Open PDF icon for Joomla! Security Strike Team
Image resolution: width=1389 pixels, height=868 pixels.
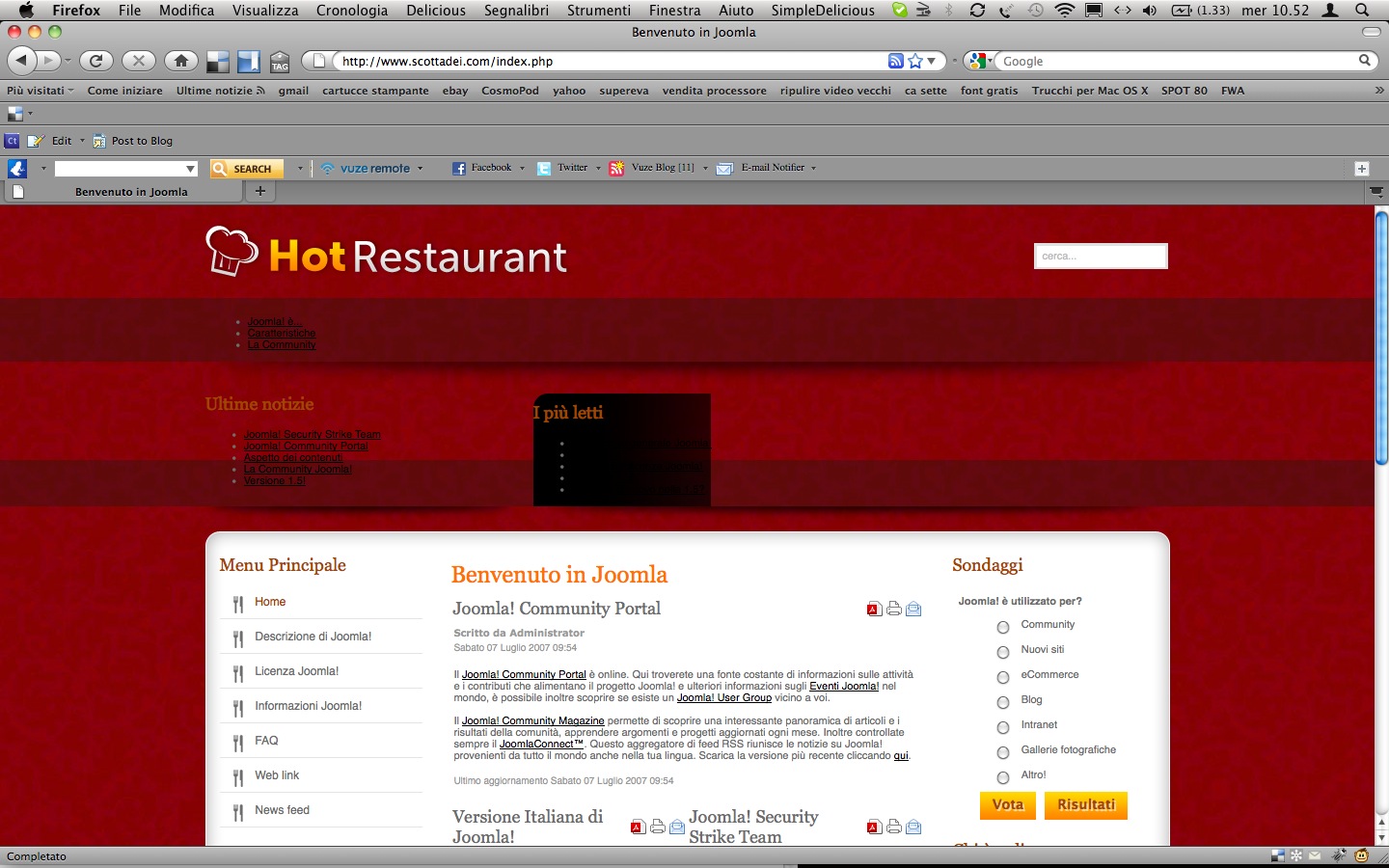coord(874,827)
